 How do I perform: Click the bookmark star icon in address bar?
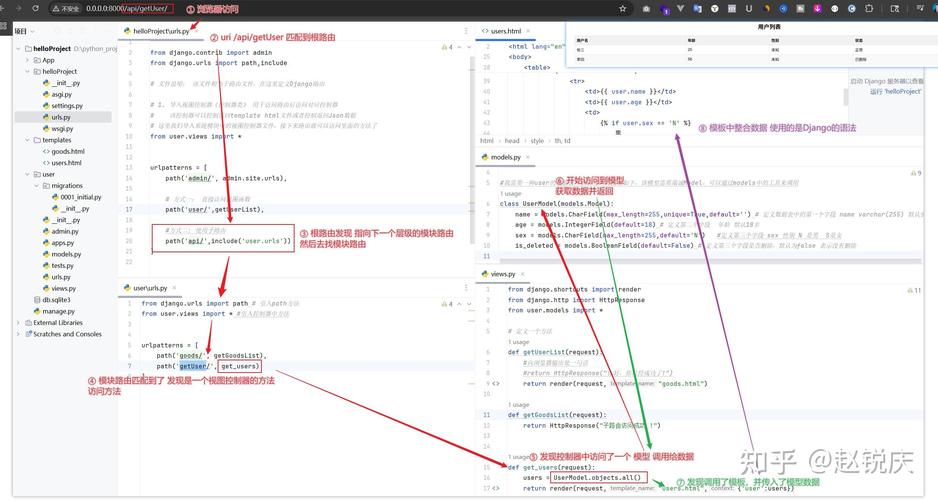click(x=621, y=8)
